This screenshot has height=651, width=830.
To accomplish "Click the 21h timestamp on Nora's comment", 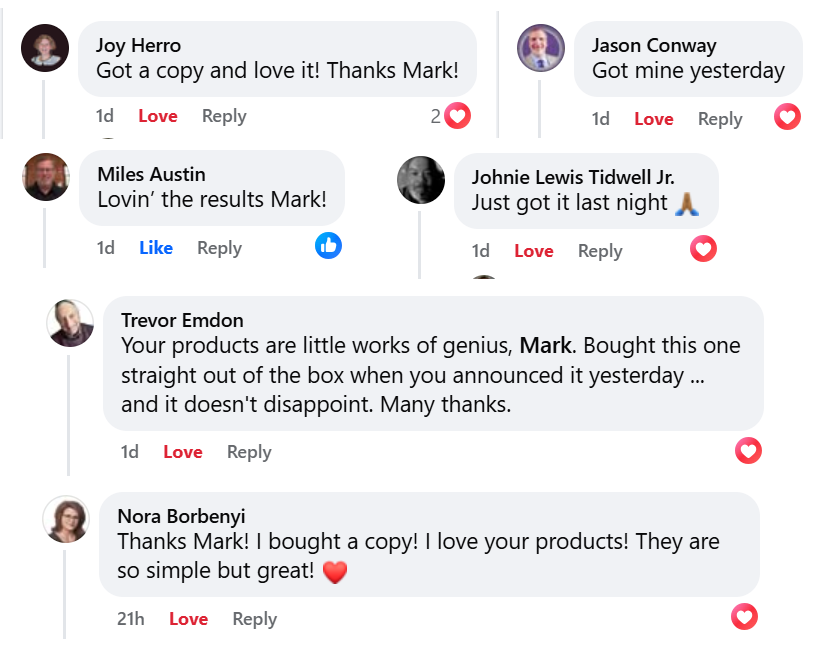I will coord(130,619).
